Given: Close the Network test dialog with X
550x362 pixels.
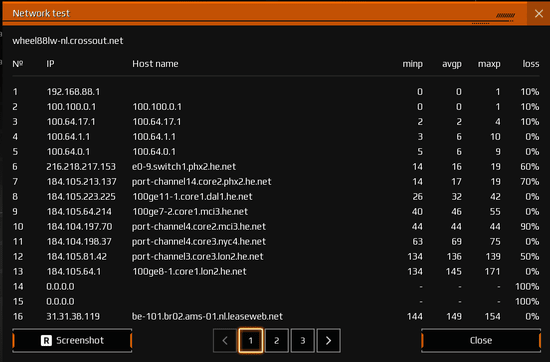Looking at the screenshot, I should [538, 13].
